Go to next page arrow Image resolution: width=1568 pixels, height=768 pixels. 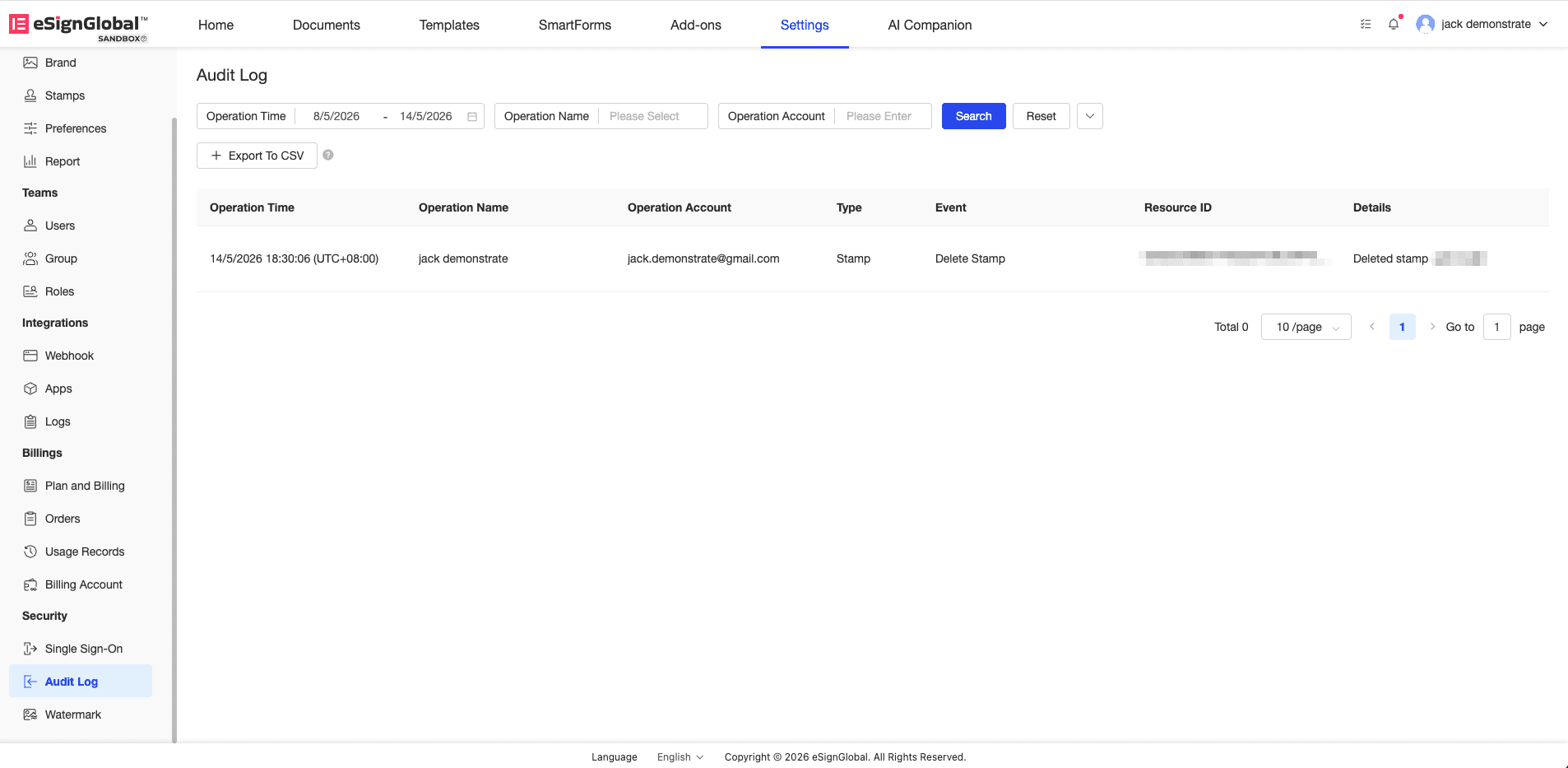pyautogui.click(x=1432, y=327)
